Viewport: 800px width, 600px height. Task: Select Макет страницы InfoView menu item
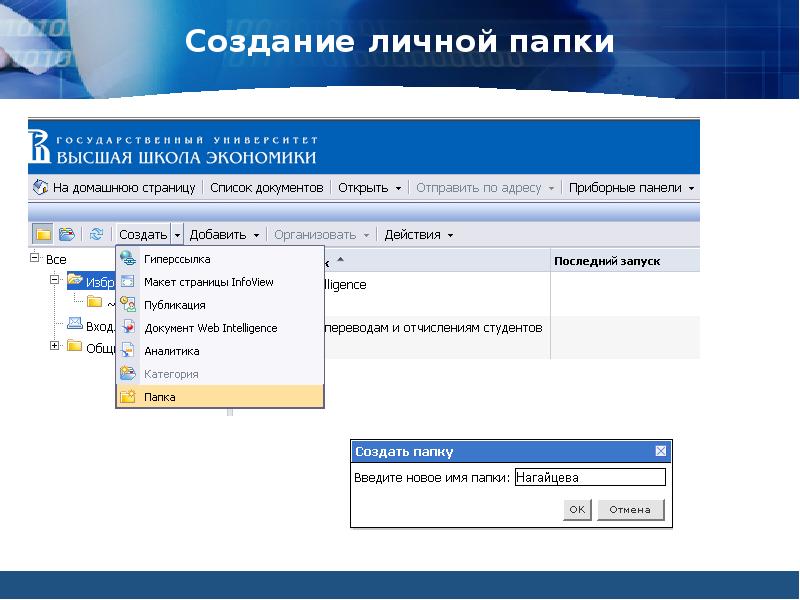pos(208,282)
